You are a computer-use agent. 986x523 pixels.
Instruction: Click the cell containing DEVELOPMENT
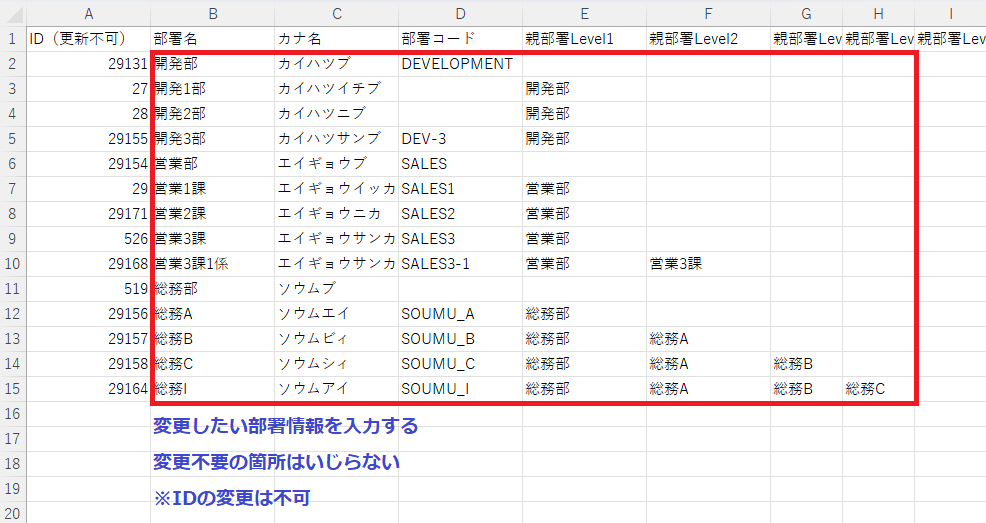(457, 64)
